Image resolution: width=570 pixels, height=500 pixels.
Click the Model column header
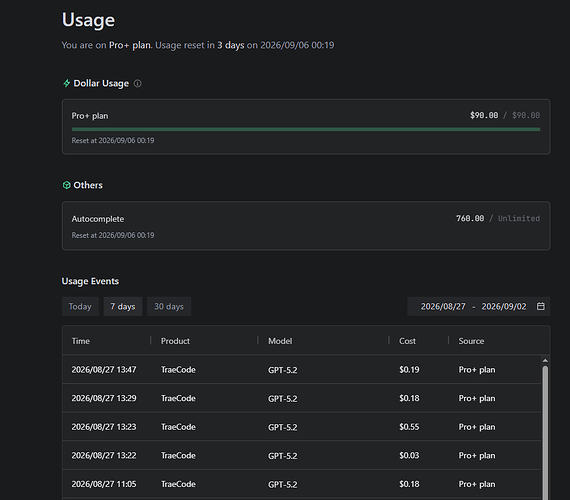(x=280, y=341)
